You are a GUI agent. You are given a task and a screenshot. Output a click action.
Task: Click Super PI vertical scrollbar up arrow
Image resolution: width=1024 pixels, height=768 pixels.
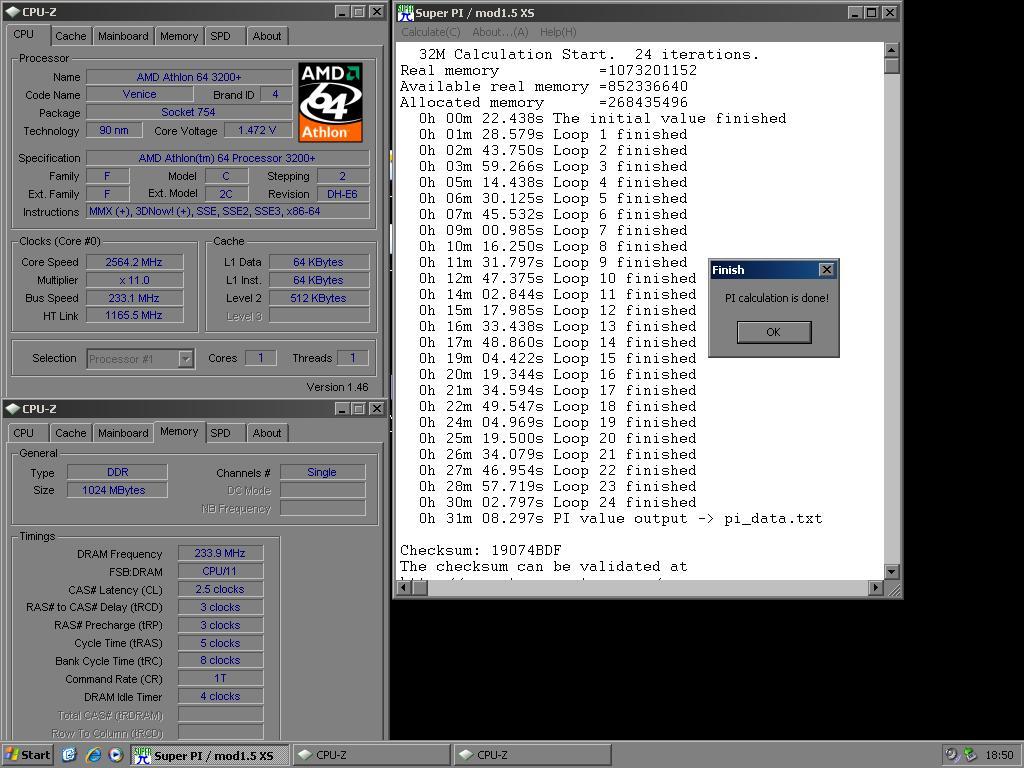tap(891, 50)
